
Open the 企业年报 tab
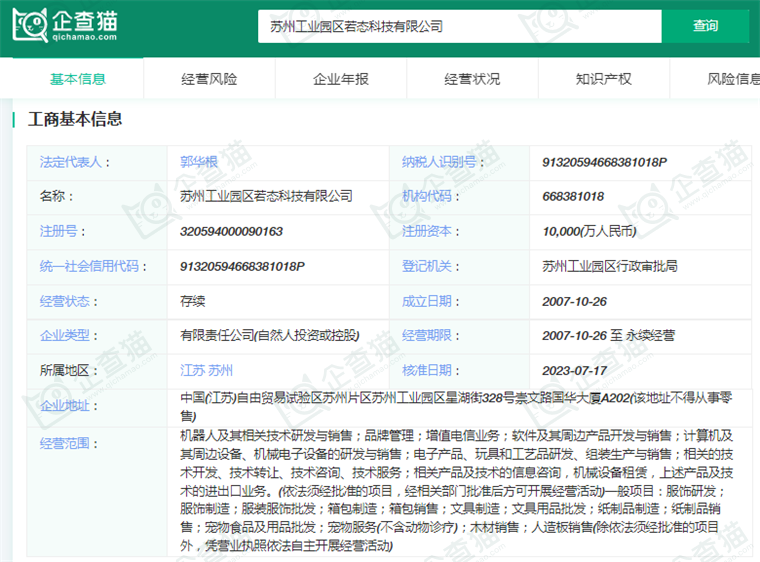click(341, 79)
